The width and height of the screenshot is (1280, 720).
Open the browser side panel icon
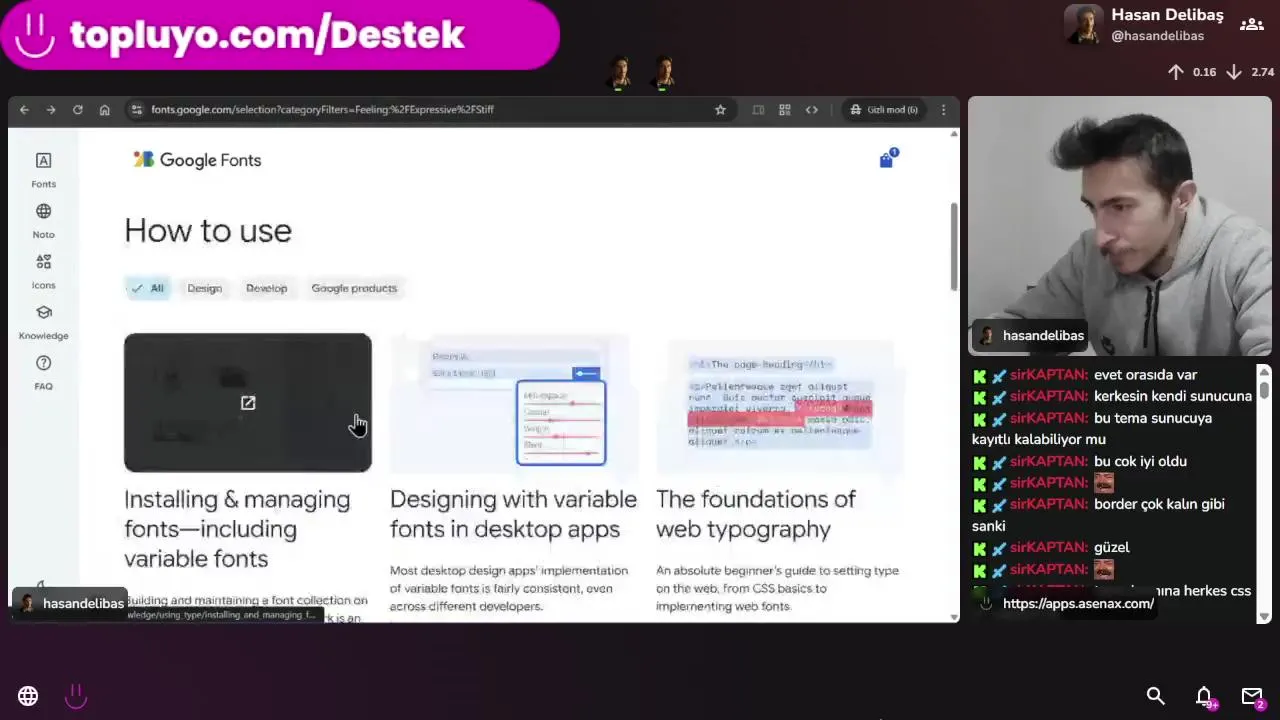point(758,110)
